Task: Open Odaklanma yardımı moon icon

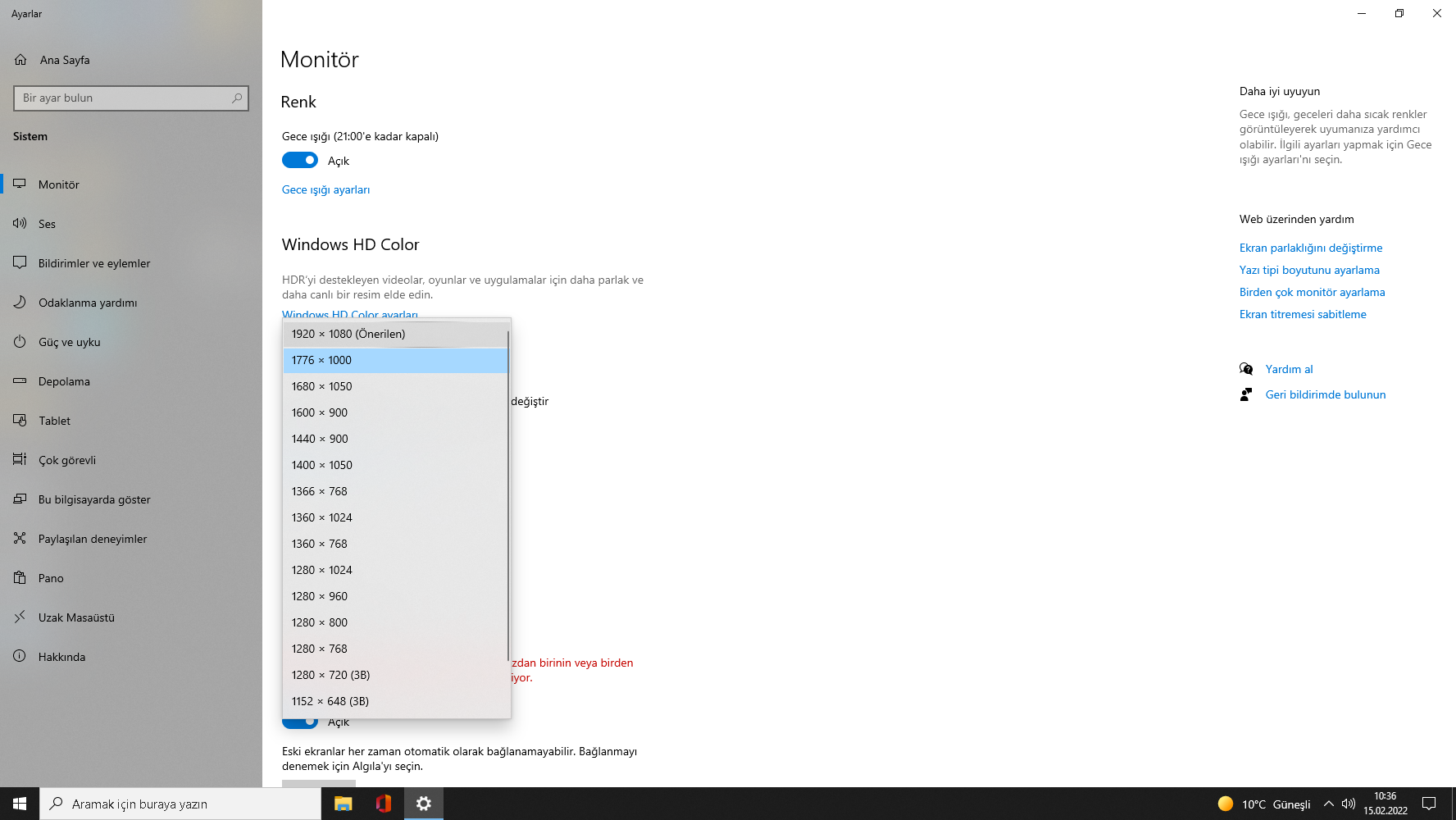Action: pos(20,303)
